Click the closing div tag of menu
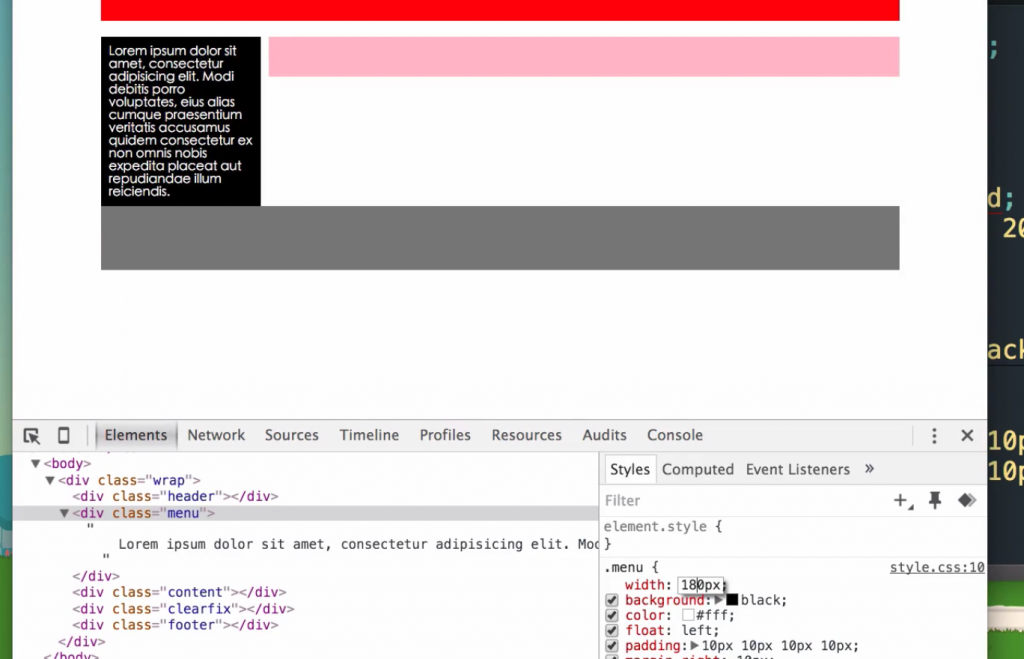Image resolution: width=1024 pixels, height=659 pixels. pyautogui.click(x=96, y=576)
